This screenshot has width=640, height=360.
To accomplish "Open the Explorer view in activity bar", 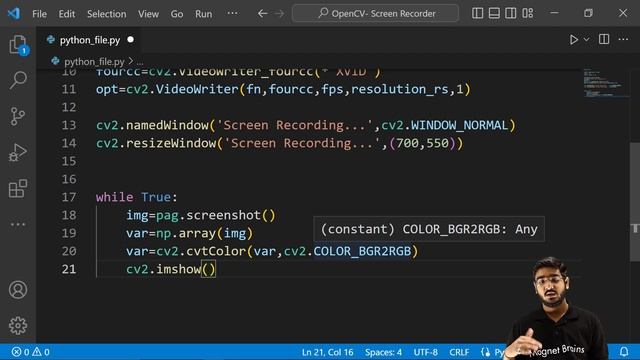I will tap(18, 44).
